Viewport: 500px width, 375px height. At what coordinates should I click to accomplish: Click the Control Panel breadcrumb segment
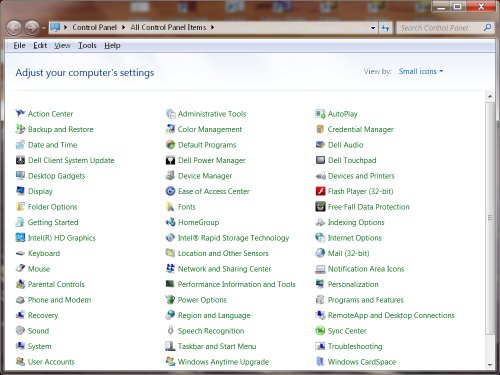point(94,27)
